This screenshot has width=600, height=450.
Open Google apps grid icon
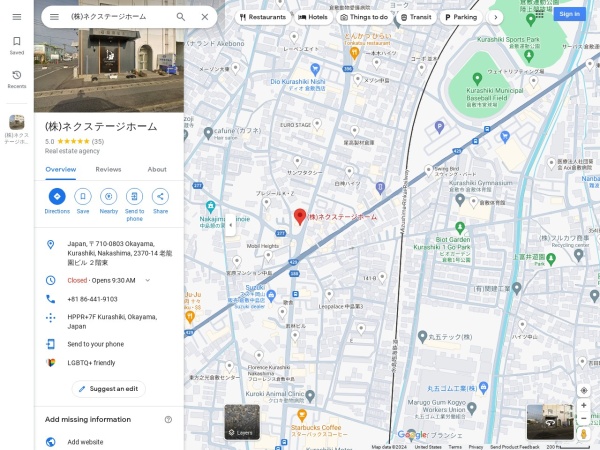click(540, 15)
